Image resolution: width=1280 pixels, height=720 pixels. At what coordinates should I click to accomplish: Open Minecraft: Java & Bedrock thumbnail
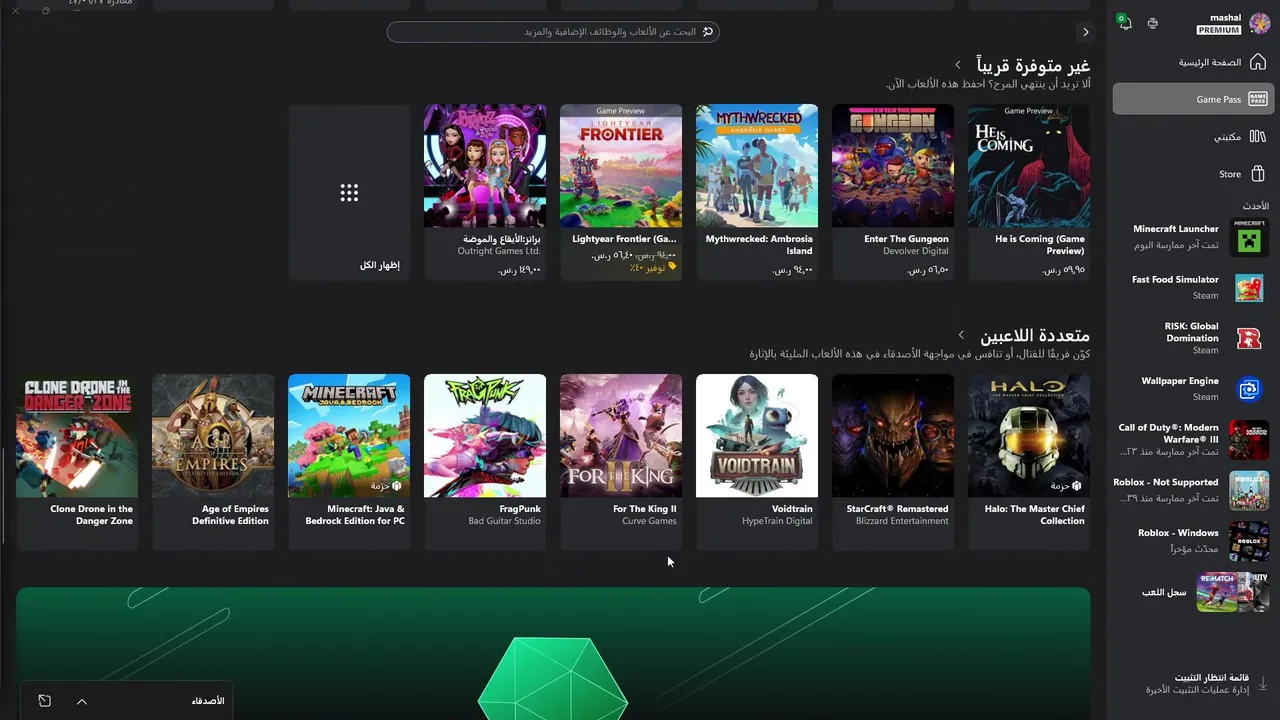click(x=349, y=436)
